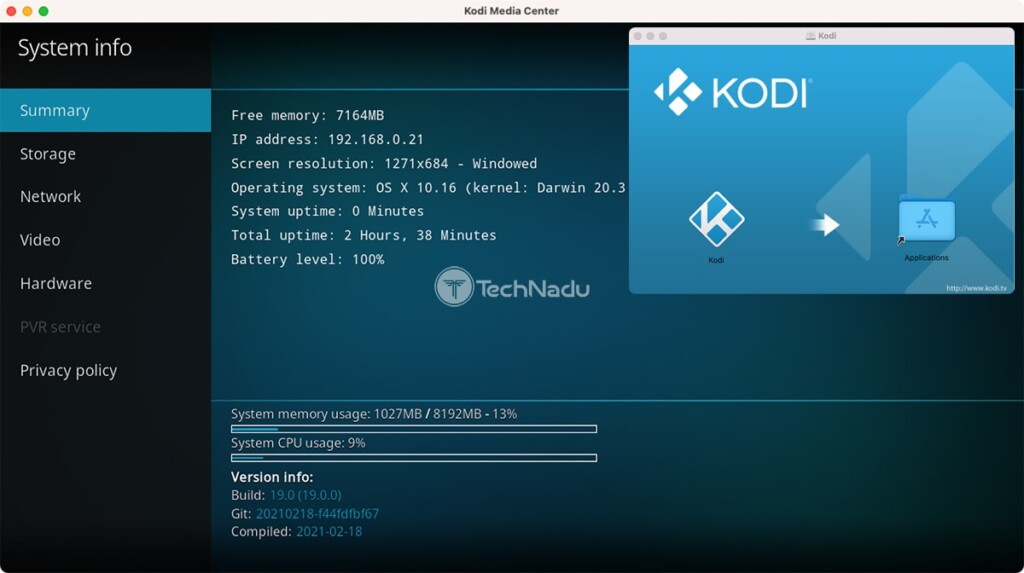The image size is (1024, 573).
Task: Click the Kodi app icon in installer window
Action: point(716,220)
